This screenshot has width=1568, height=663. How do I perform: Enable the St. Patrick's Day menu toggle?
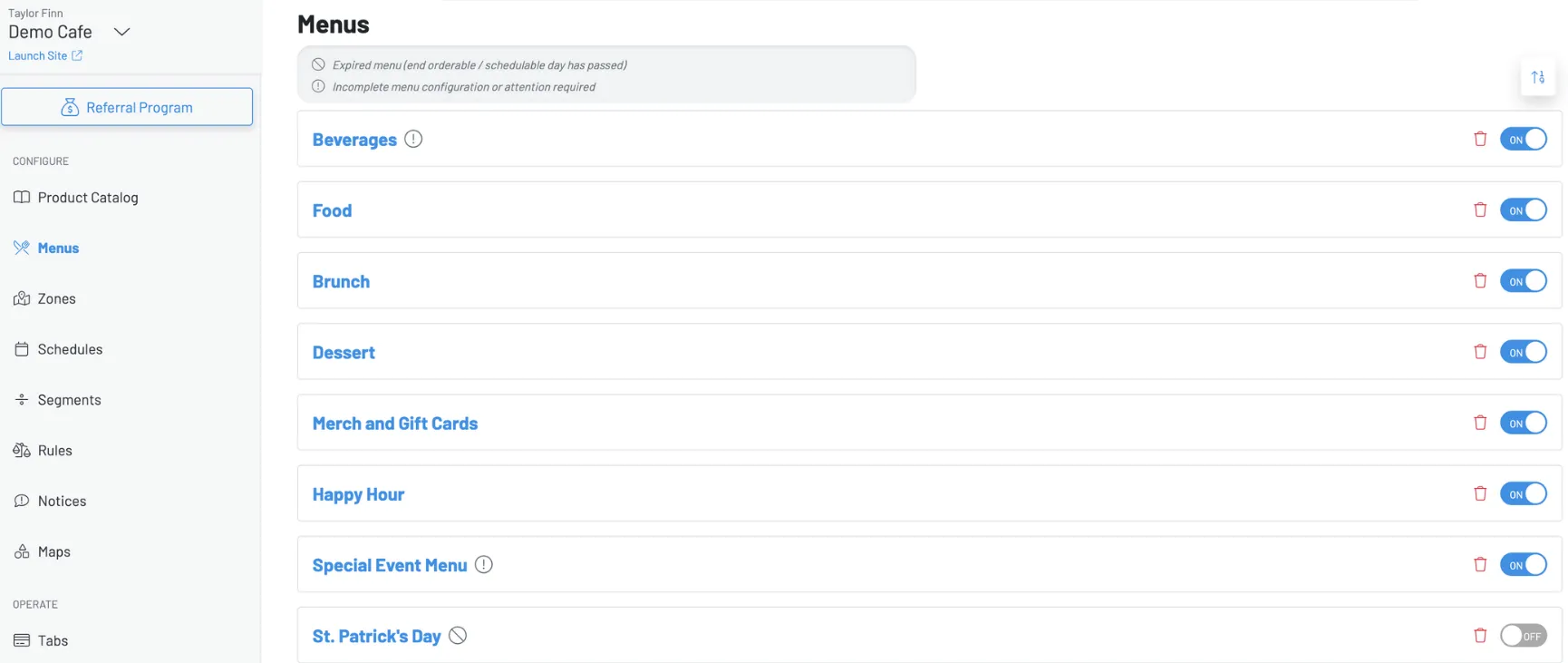tap(1523, 636)
